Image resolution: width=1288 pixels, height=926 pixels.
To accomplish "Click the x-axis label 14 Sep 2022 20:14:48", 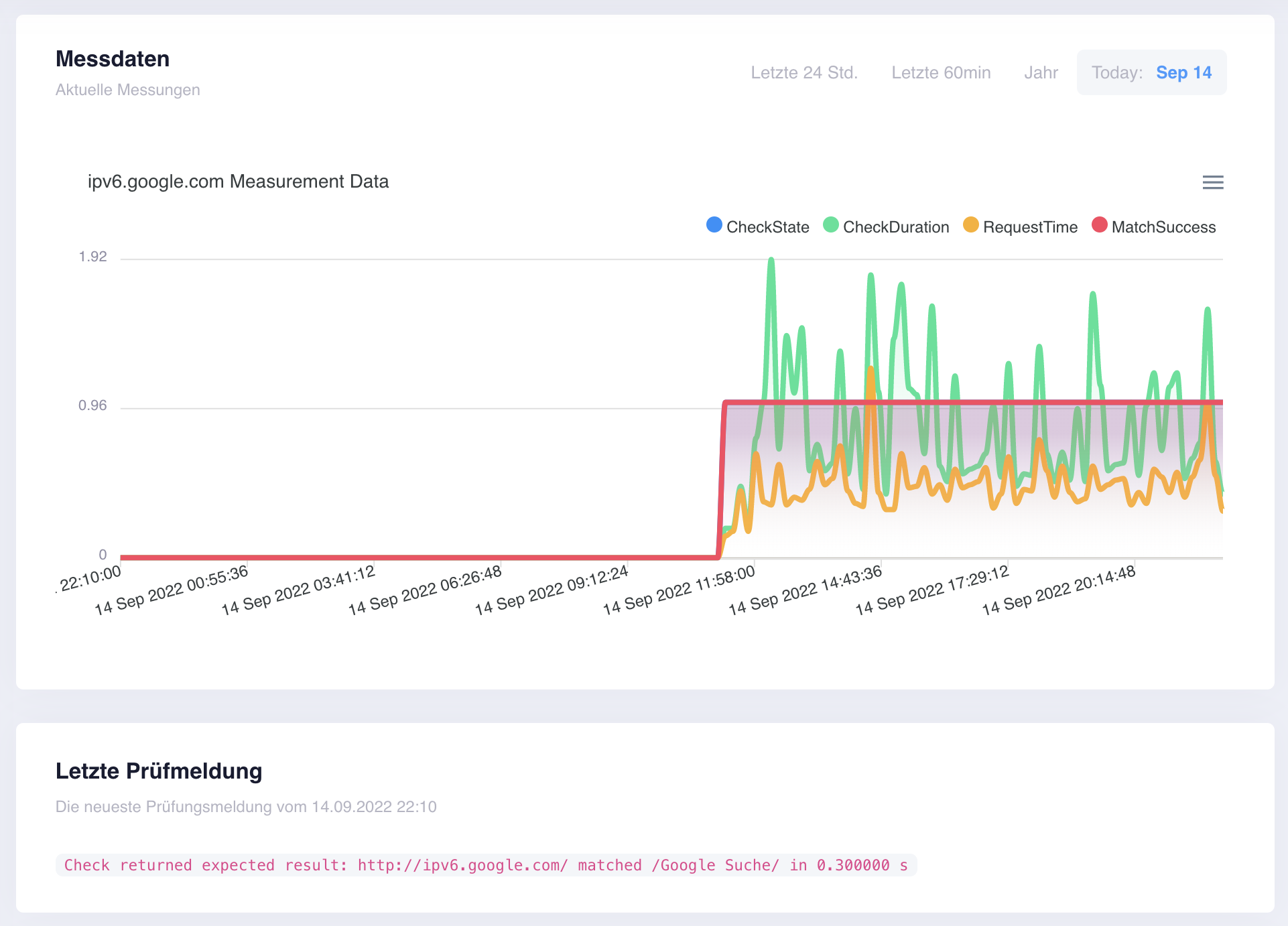I will (1059, 590).
